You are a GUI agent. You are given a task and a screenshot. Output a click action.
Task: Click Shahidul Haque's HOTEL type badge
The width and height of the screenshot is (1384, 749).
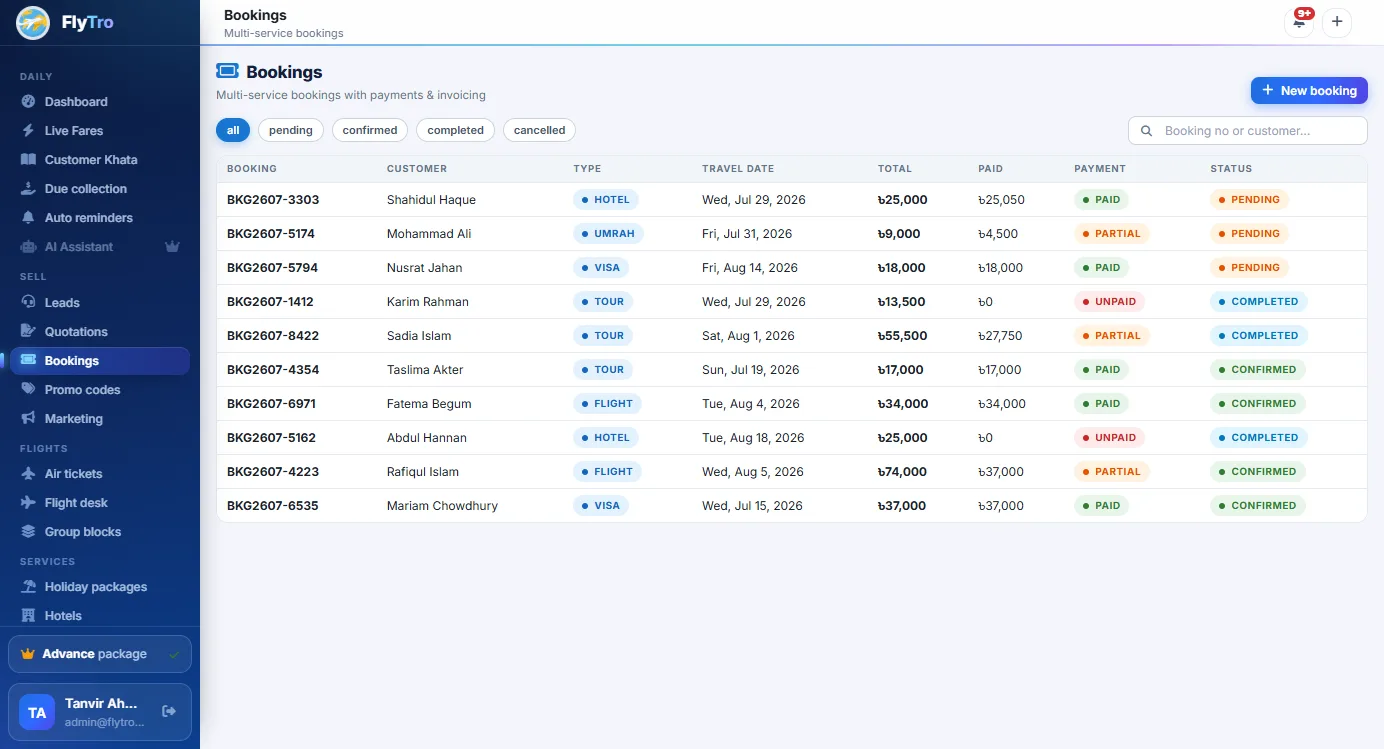click(606, 200)
